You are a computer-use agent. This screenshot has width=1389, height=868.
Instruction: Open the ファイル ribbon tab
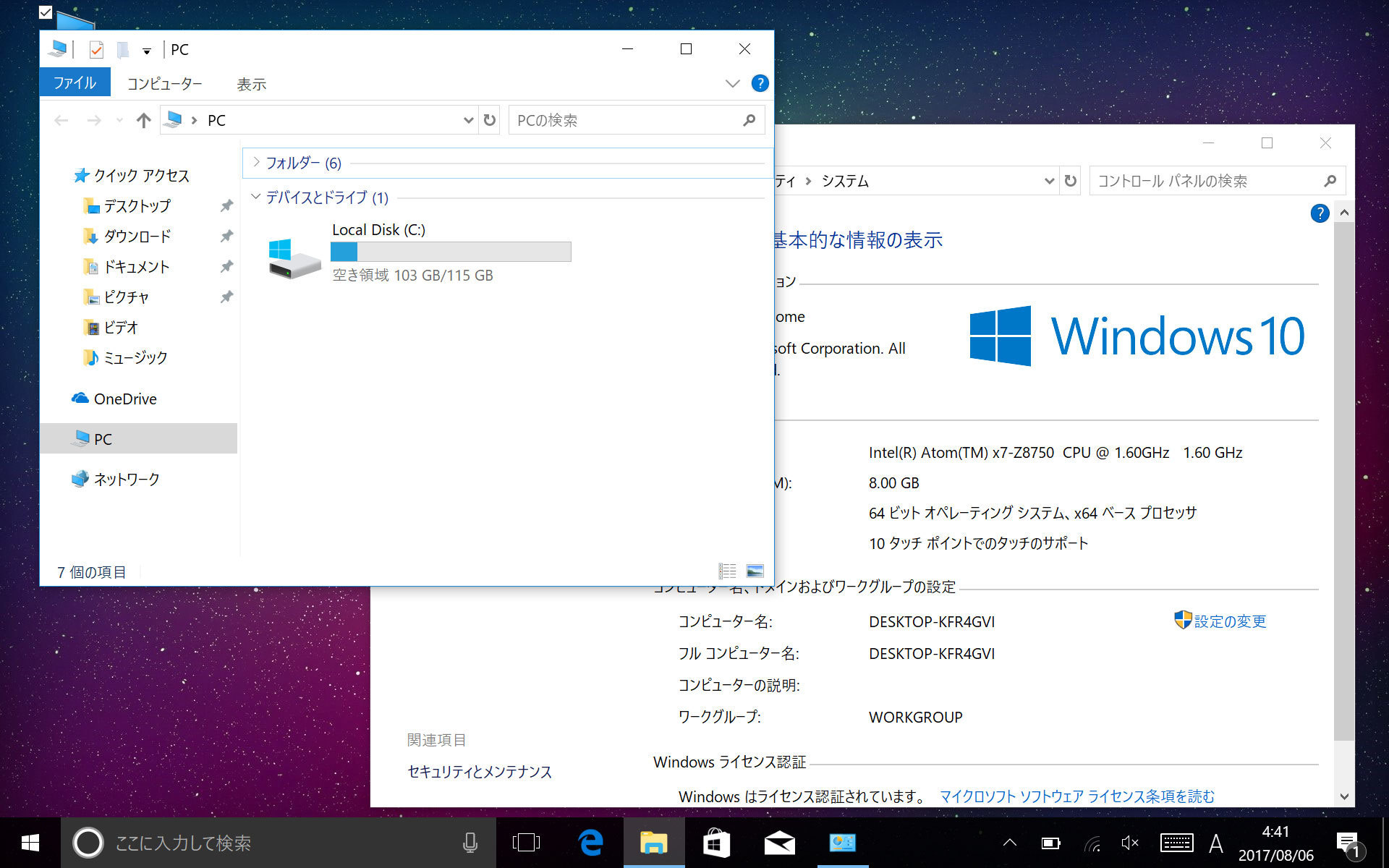point(75,82)
